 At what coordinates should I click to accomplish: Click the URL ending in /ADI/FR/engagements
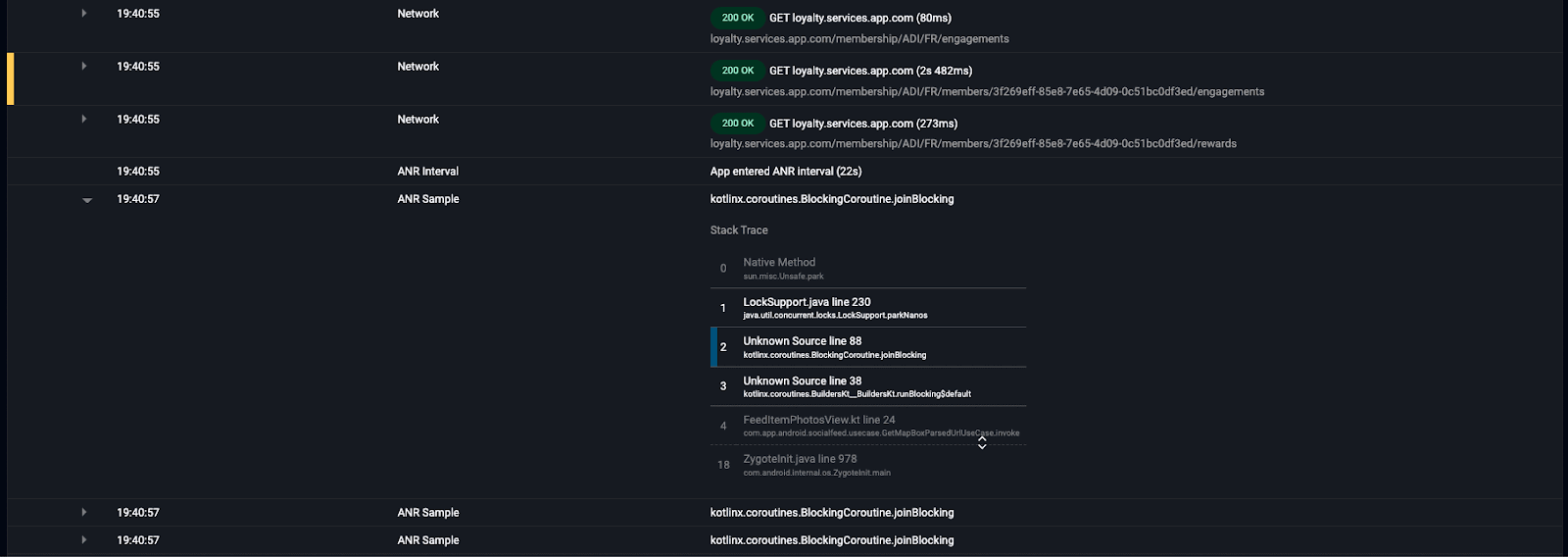[859, 39]
